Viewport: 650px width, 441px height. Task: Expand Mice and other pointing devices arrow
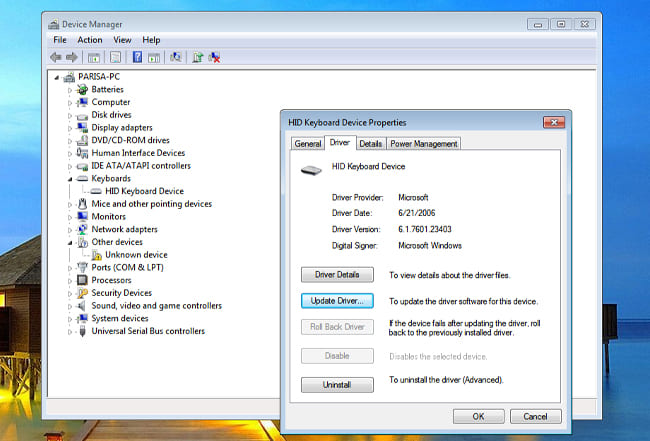coord(70,204)
